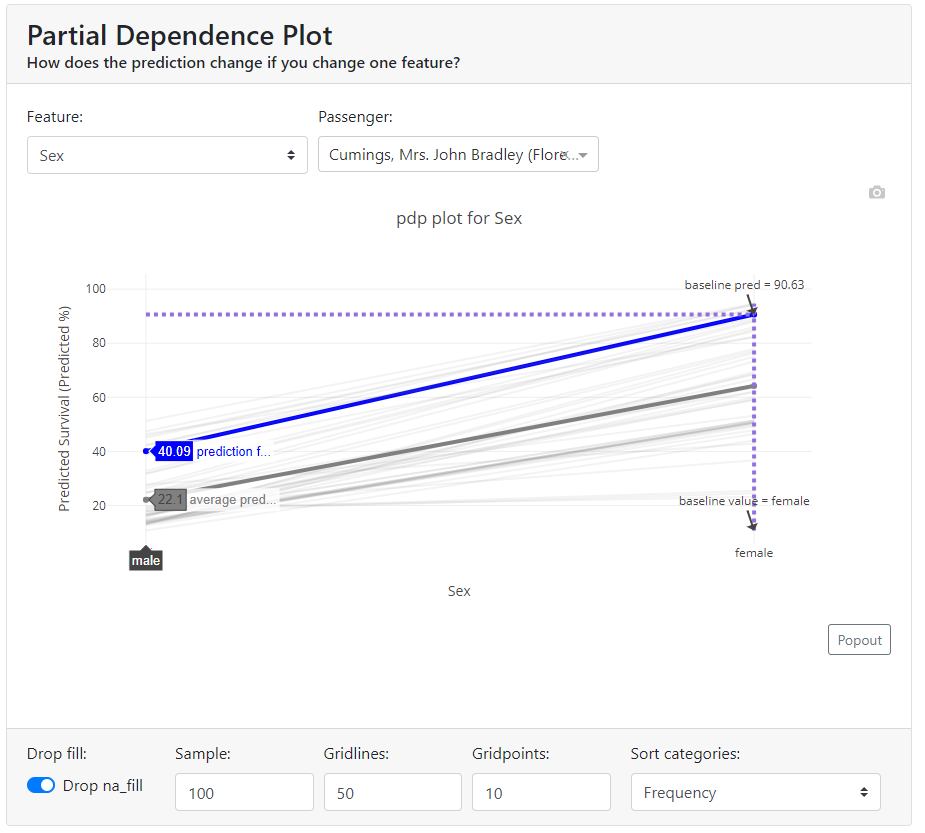Click the 'female' category label
This screenshot has height=833, width=925.
coord(754,552)
